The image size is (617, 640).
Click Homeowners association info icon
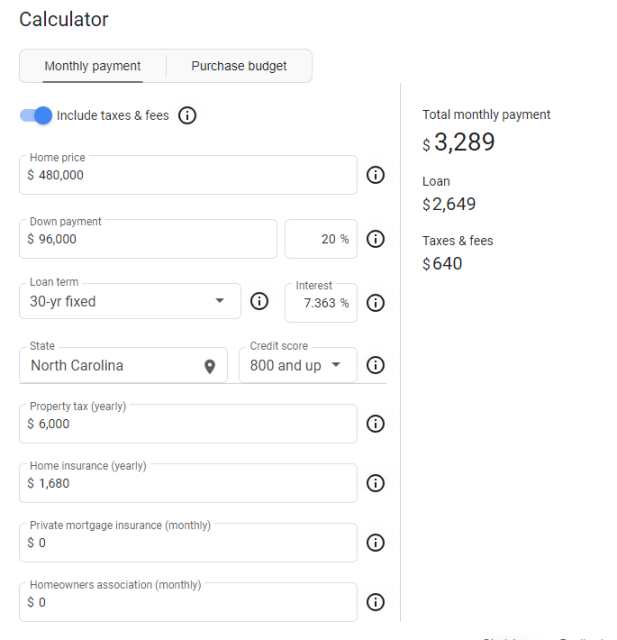tap(375, 602)
